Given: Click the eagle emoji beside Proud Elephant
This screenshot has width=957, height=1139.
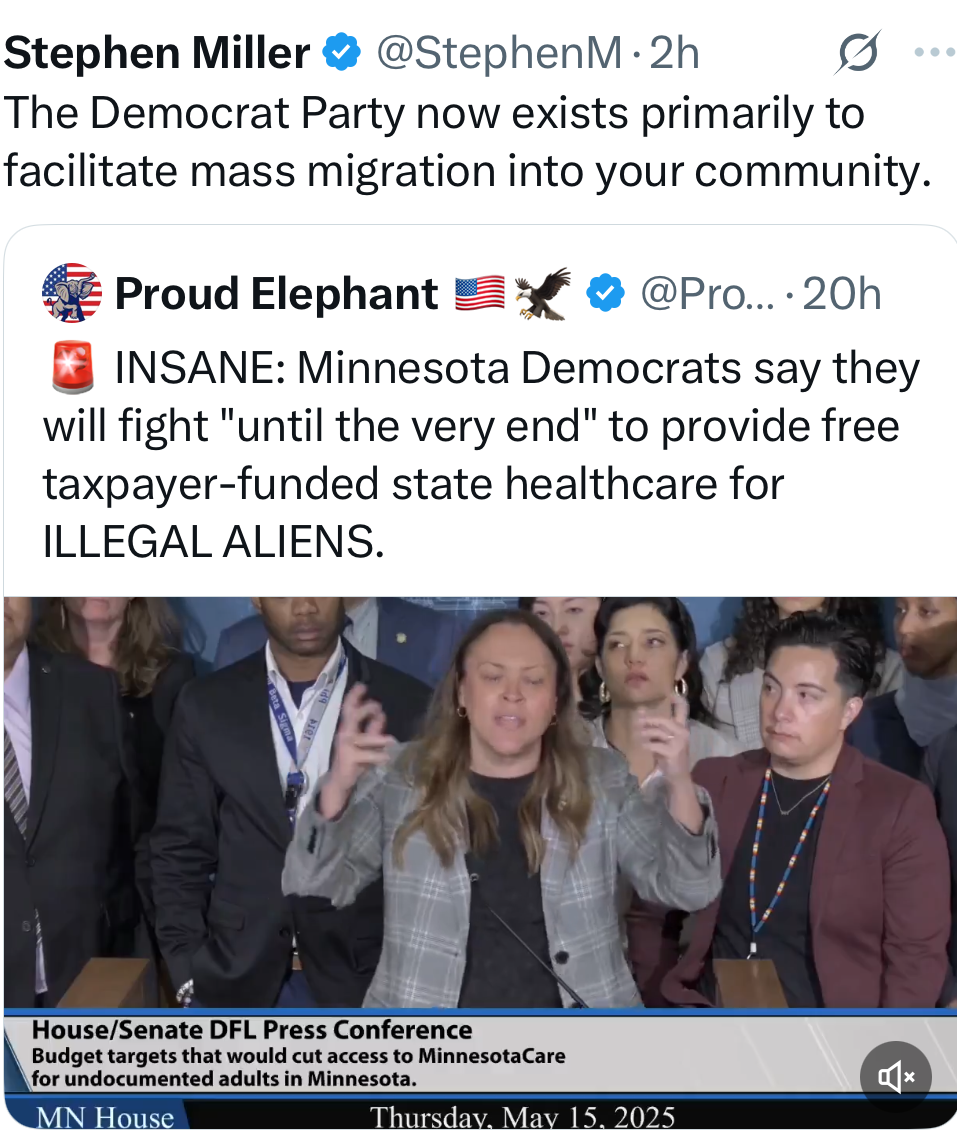Looking at the screenshot, I should [x=543, y=293].
